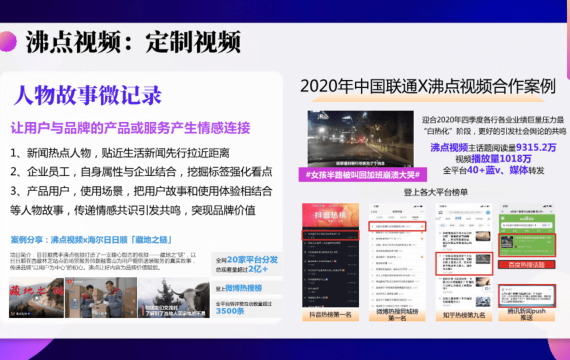Click the 登上微博热搜榜 stat box

[x=247, y=288]
